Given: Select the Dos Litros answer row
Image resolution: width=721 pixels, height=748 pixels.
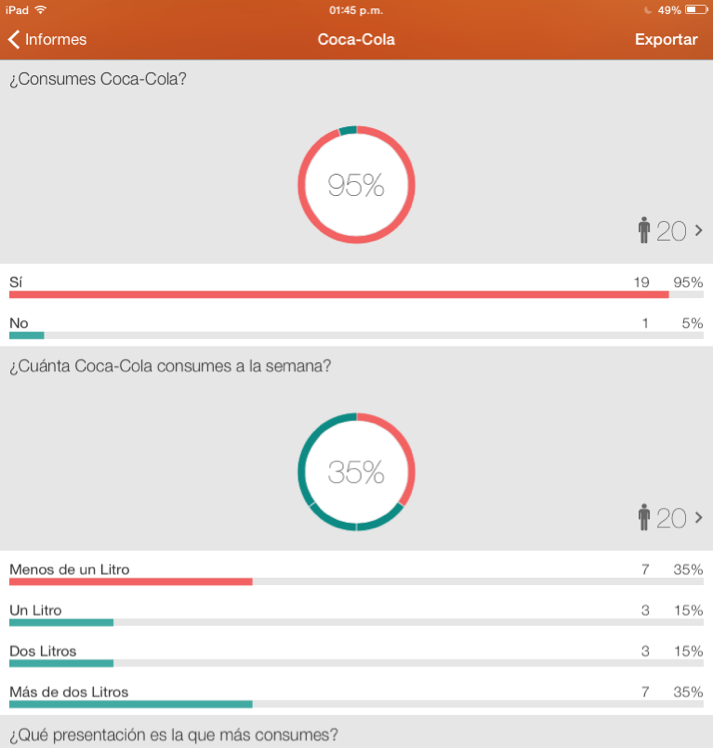Looking at the screenshot, I should point(356,655).
